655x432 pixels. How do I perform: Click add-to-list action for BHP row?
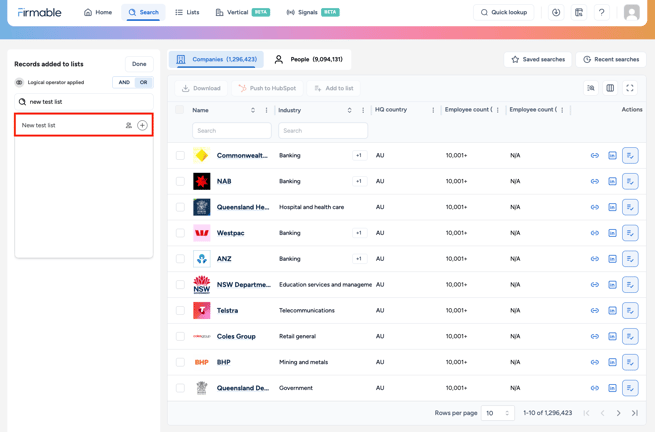(630, 362)
